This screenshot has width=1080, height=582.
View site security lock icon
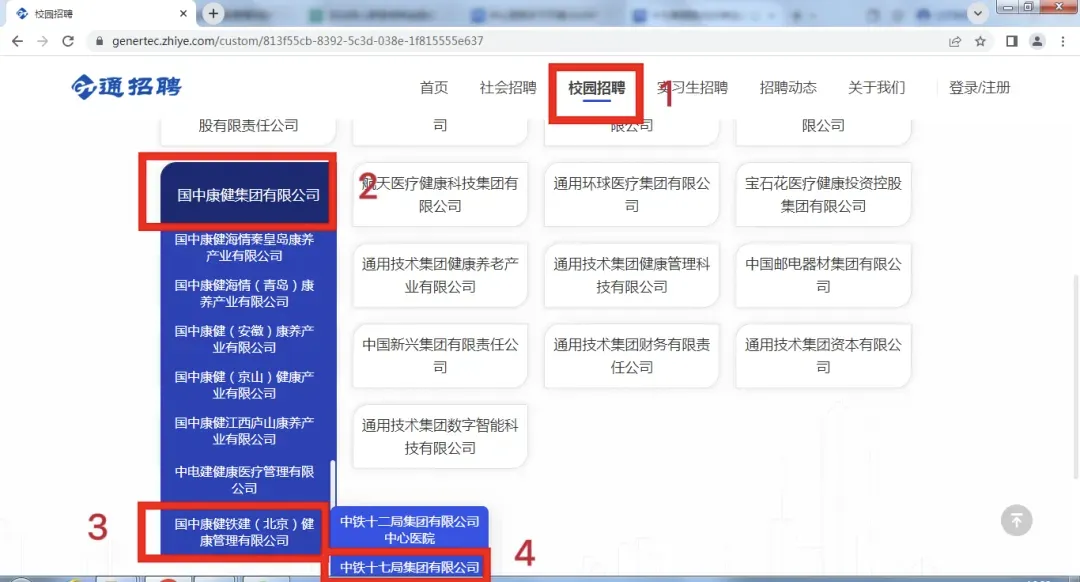99,41
